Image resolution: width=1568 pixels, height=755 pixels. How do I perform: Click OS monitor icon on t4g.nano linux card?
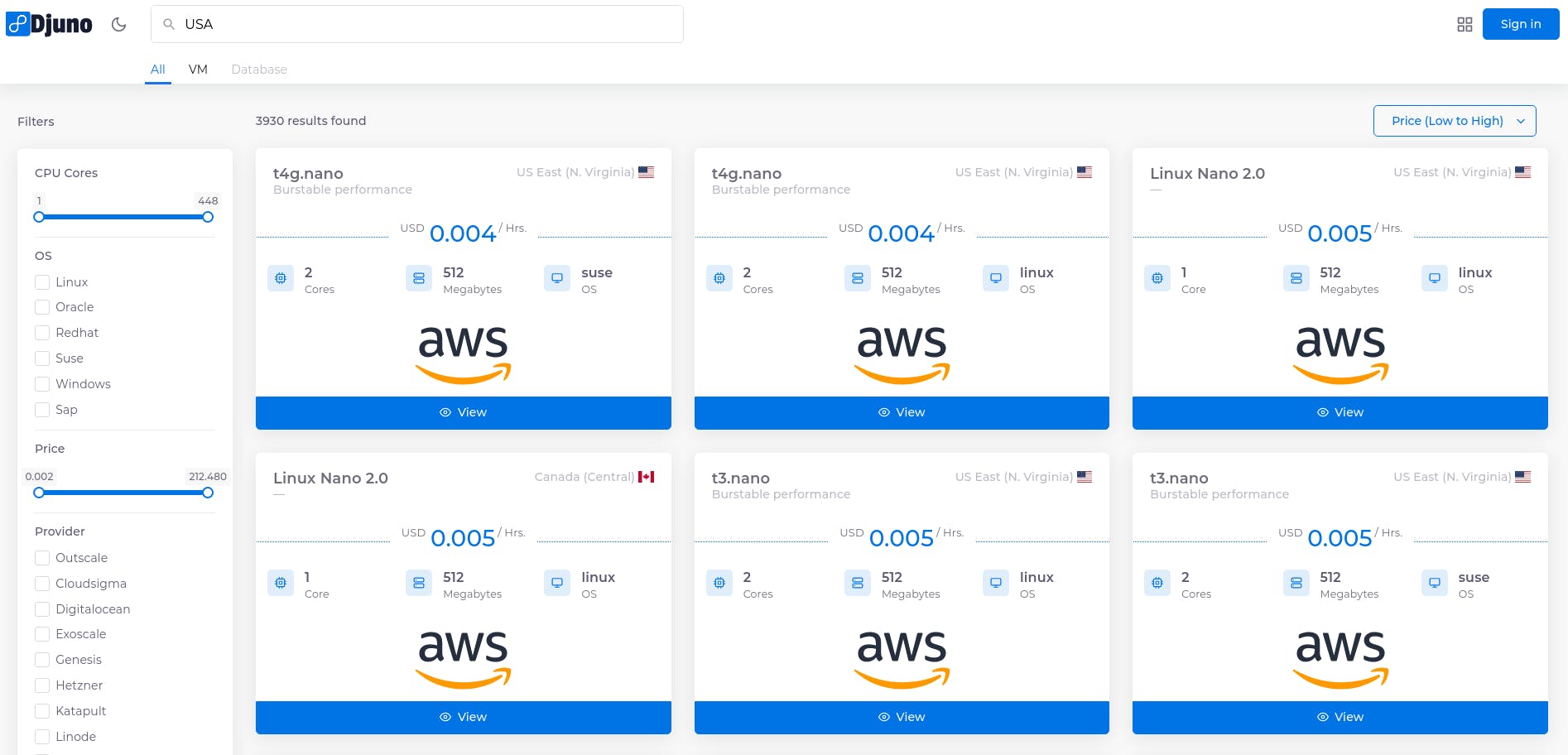996,278
